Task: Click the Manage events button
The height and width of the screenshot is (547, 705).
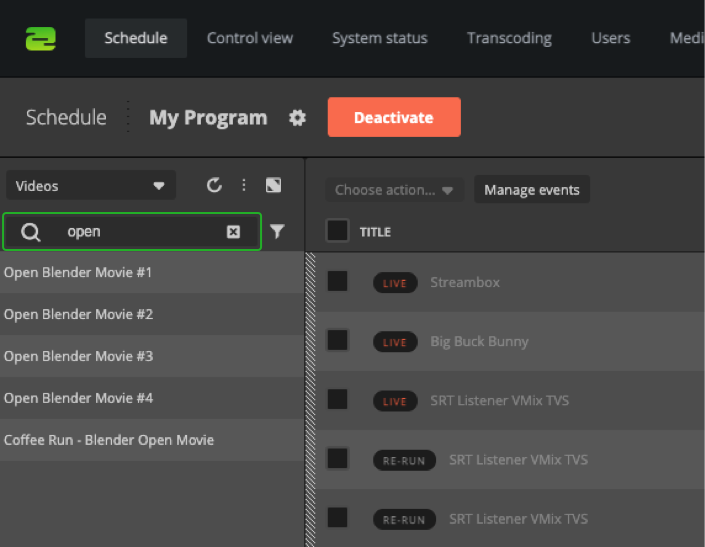Action: pyautogui.click(x=531, y=190)
